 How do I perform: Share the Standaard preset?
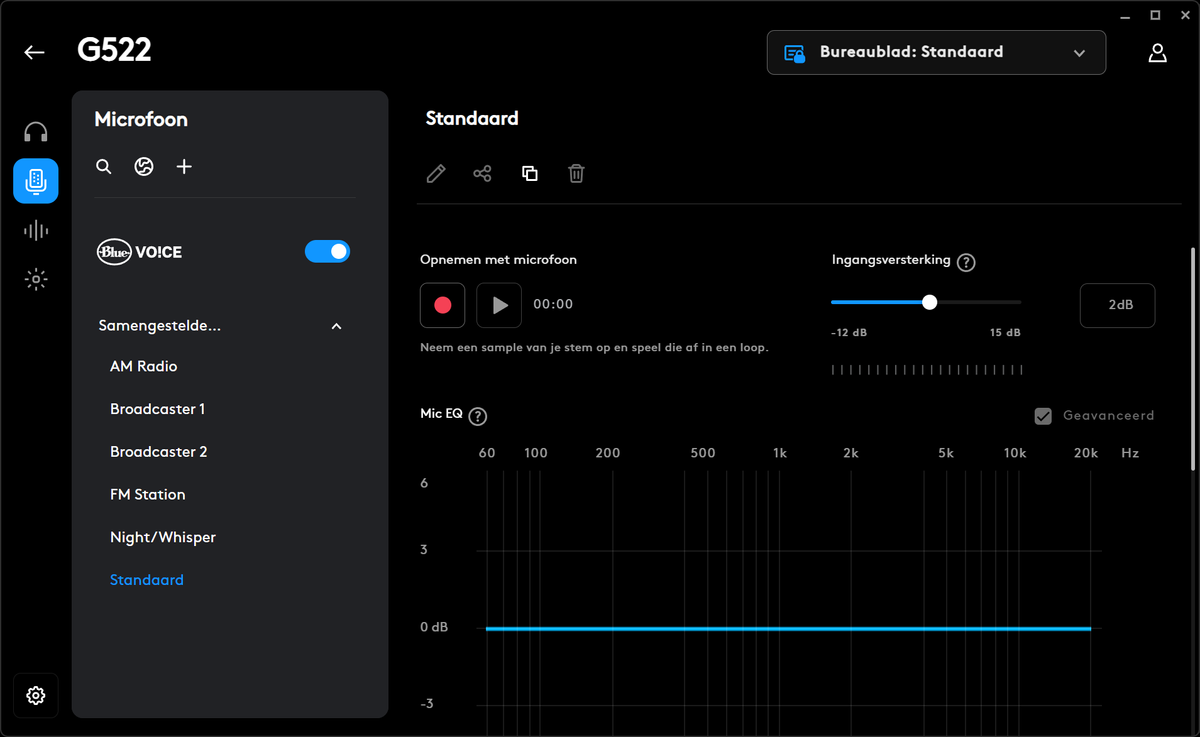[482, 174]
